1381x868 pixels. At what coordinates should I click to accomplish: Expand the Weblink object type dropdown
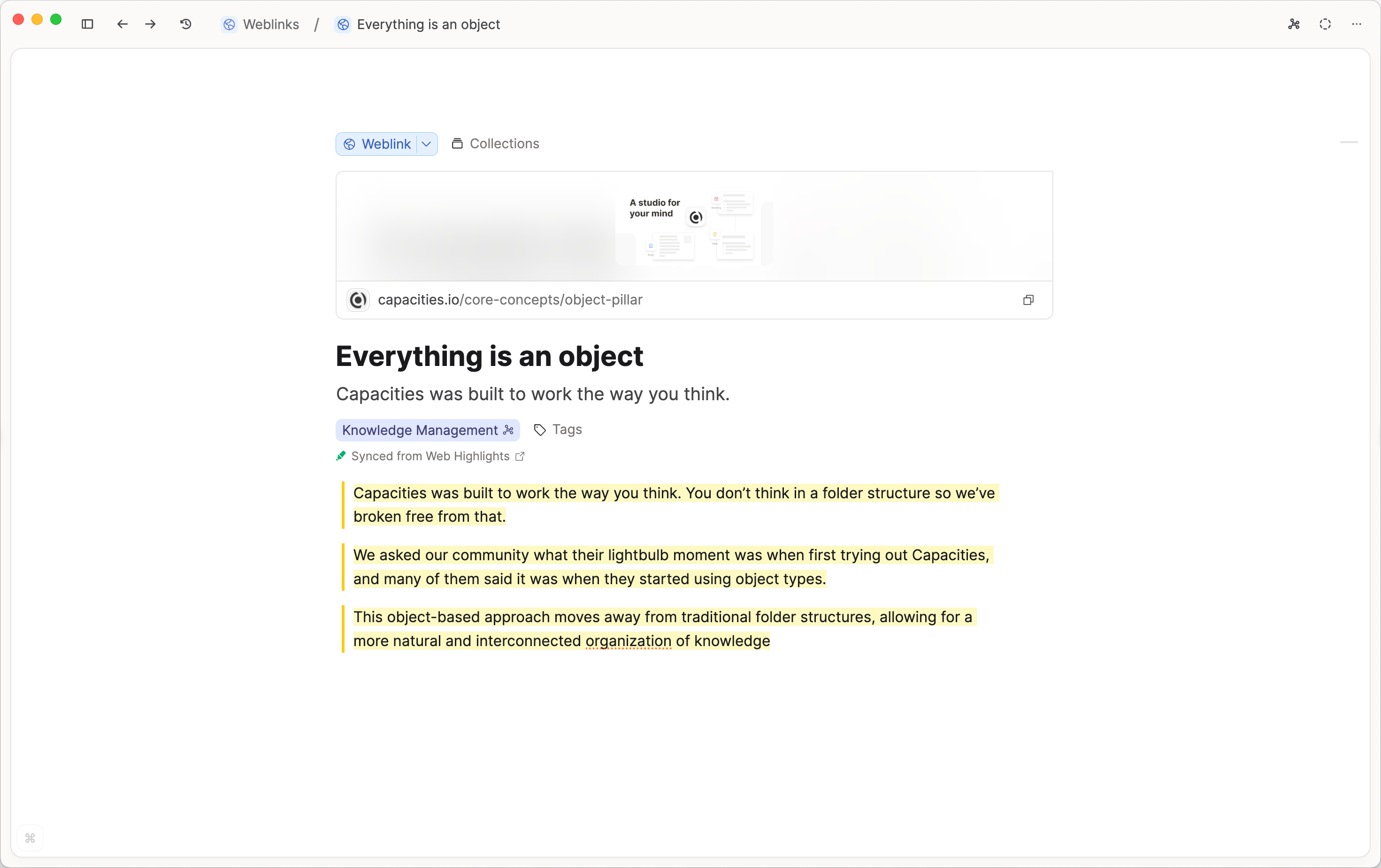(x=426, y=144)
